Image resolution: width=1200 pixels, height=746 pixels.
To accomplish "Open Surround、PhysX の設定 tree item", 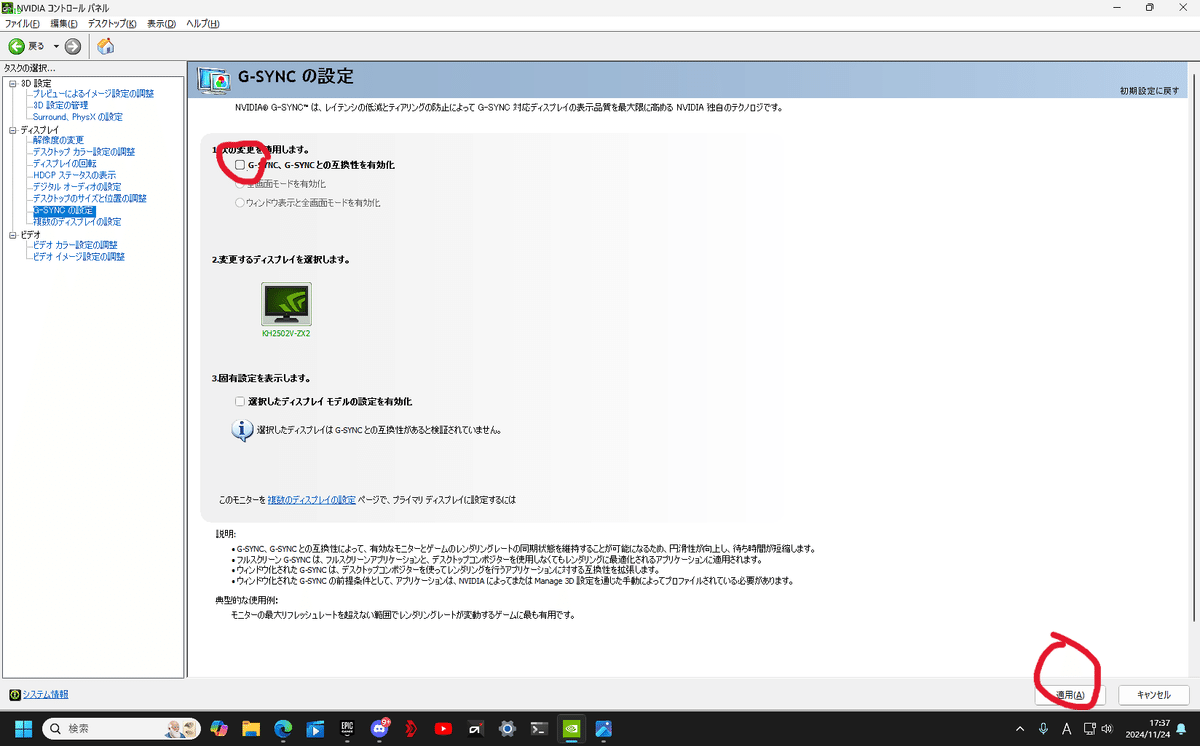I will 77,117.
